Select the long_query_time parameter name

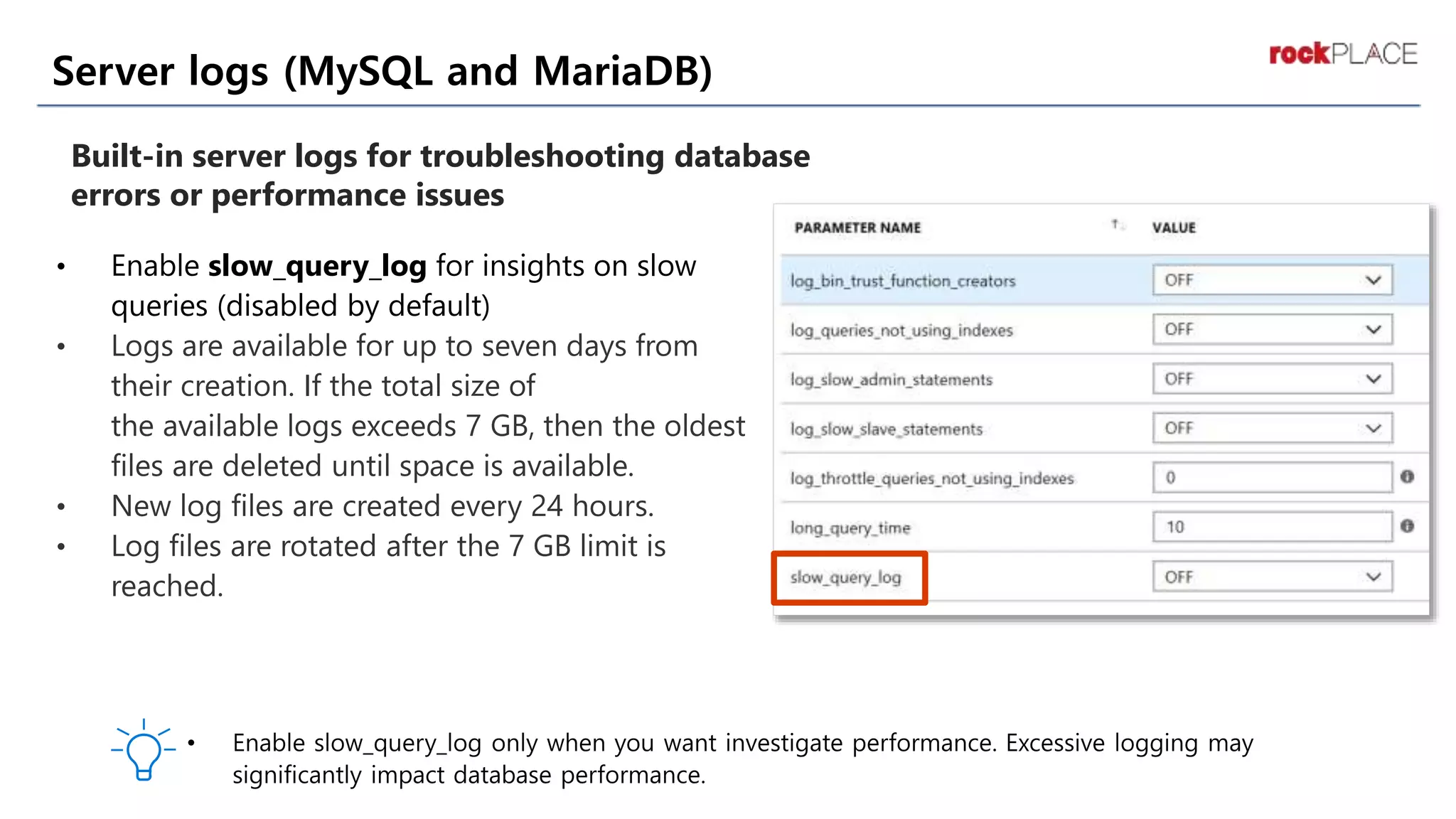tap(850, 528)
